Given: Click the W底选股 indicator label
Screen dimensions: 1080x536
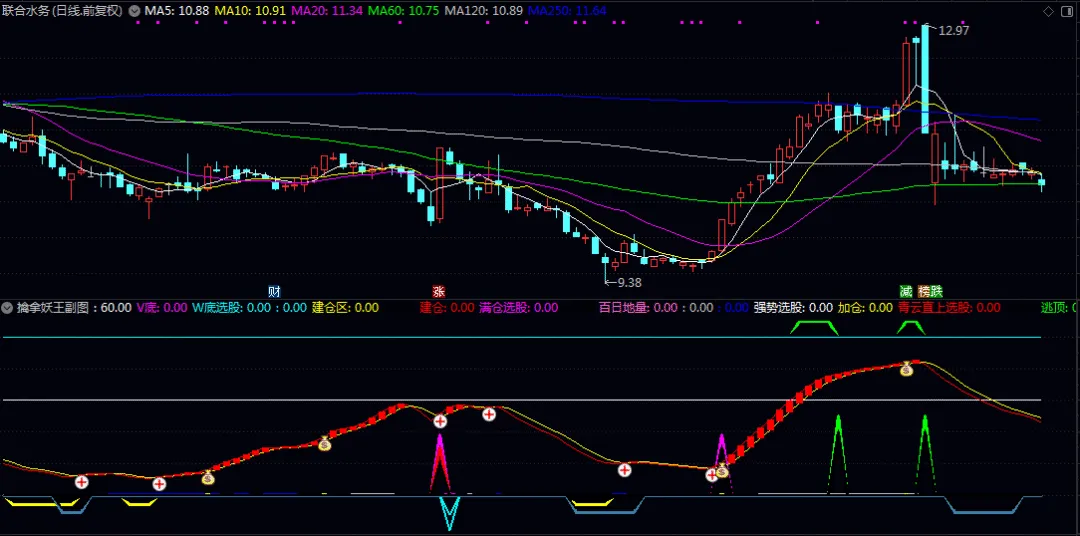Looking at the screenshot, I should pos(217,307).
